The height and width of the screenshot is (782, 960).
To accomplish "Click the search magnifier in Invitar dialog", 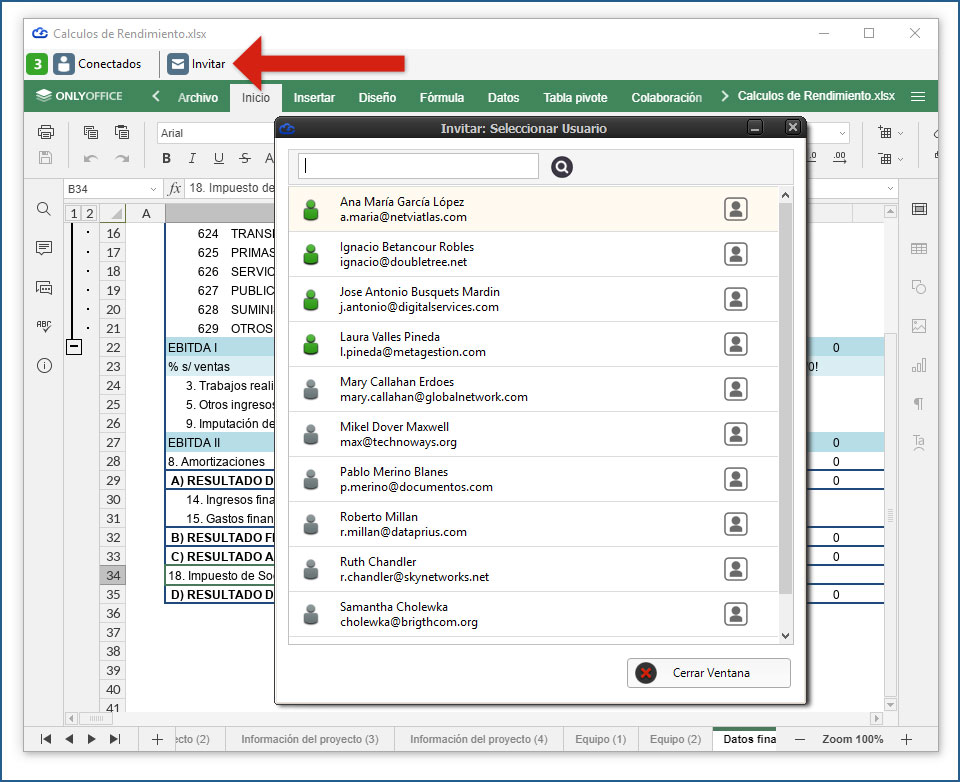I will (x=561, y=167).
